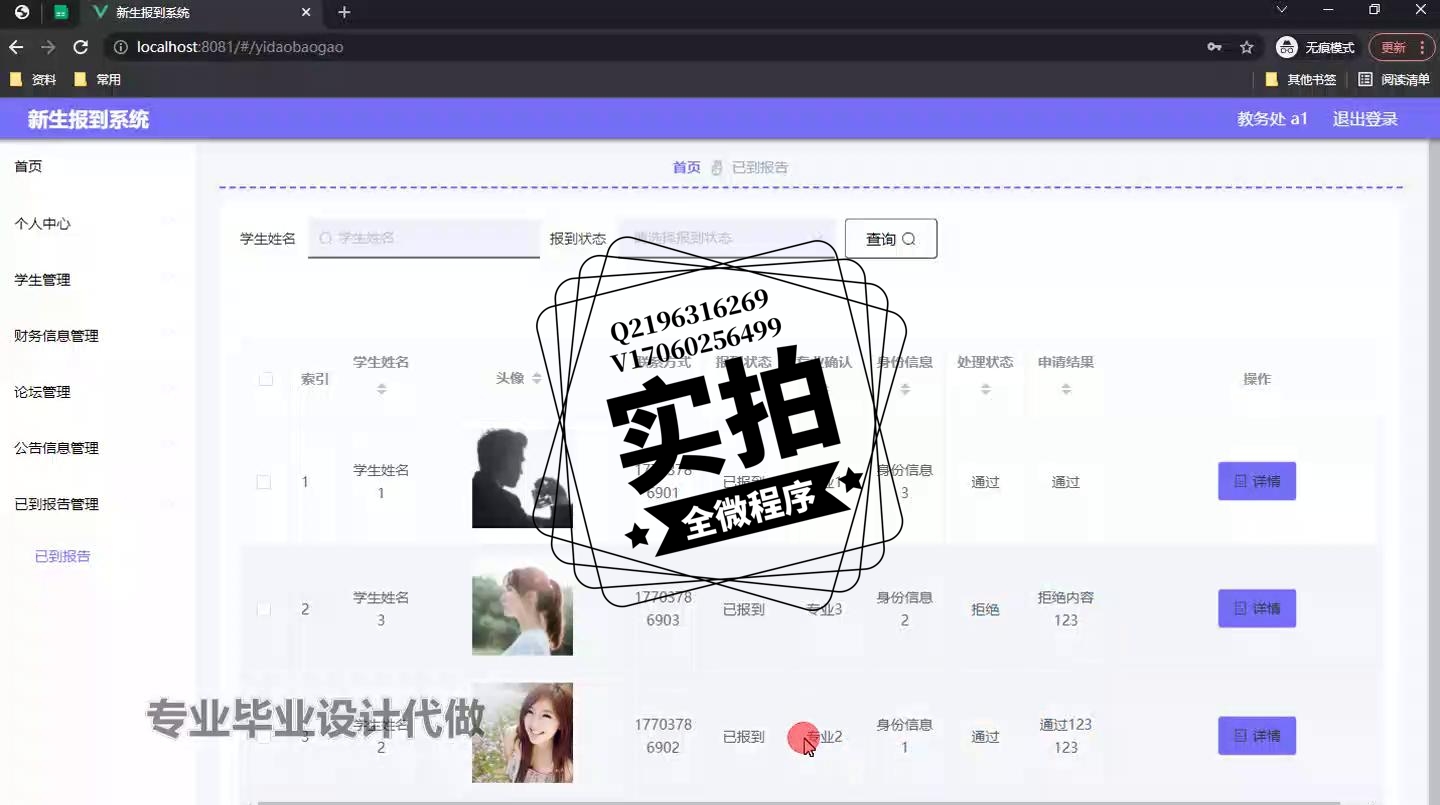Open the 其他书签 folder
Screen dimensions: 1440x805
click(1301, 79)
